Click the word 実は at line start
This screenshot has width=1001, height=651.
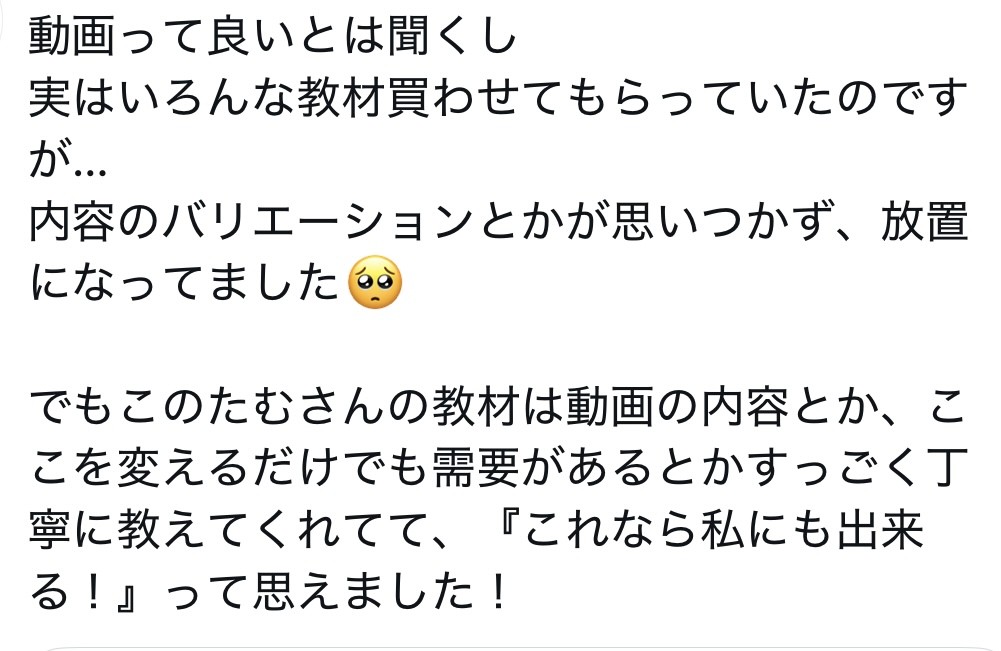pos(73,98)
